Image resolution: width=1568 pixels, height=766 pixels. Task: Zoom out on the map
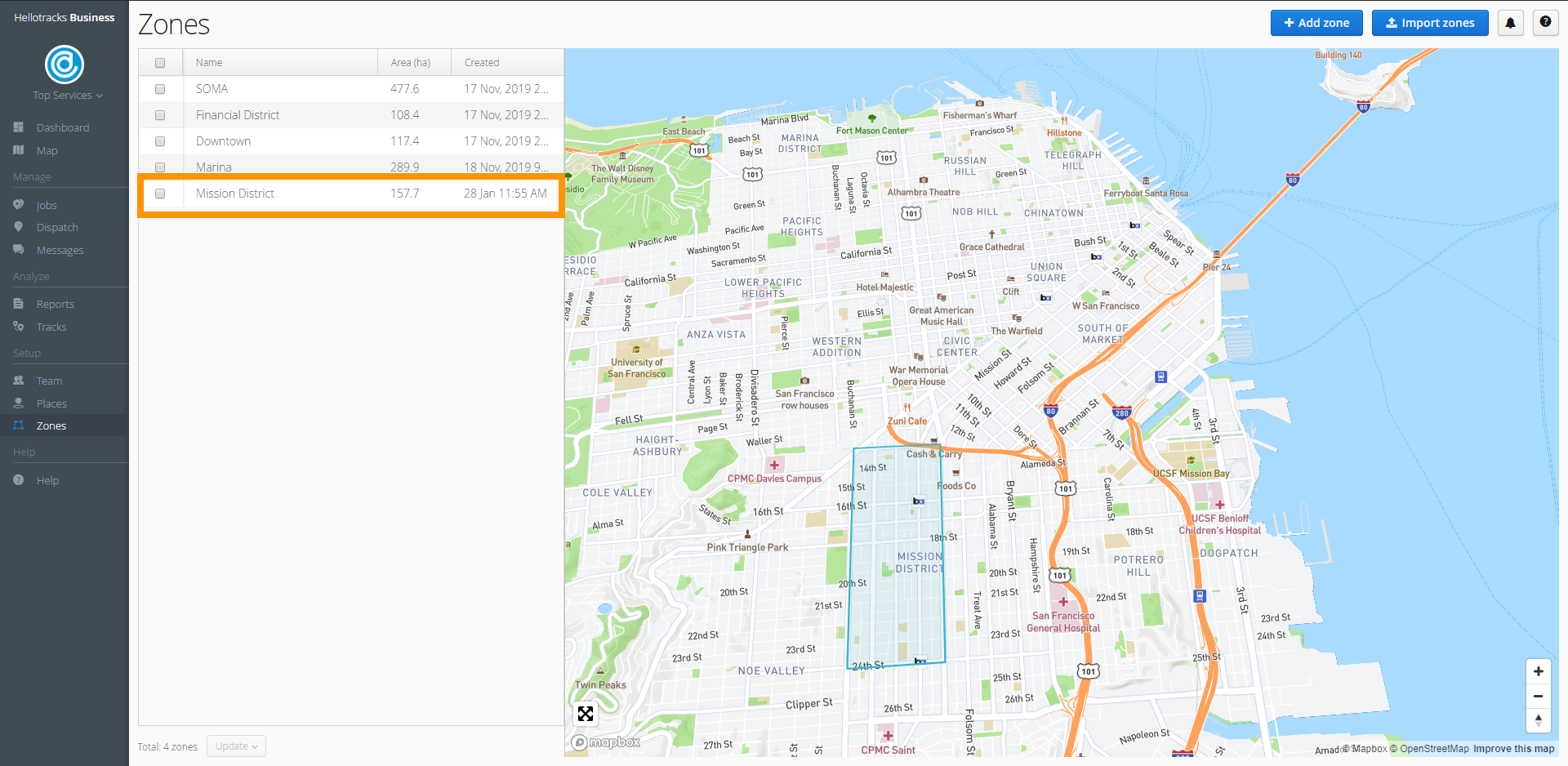1538,696
